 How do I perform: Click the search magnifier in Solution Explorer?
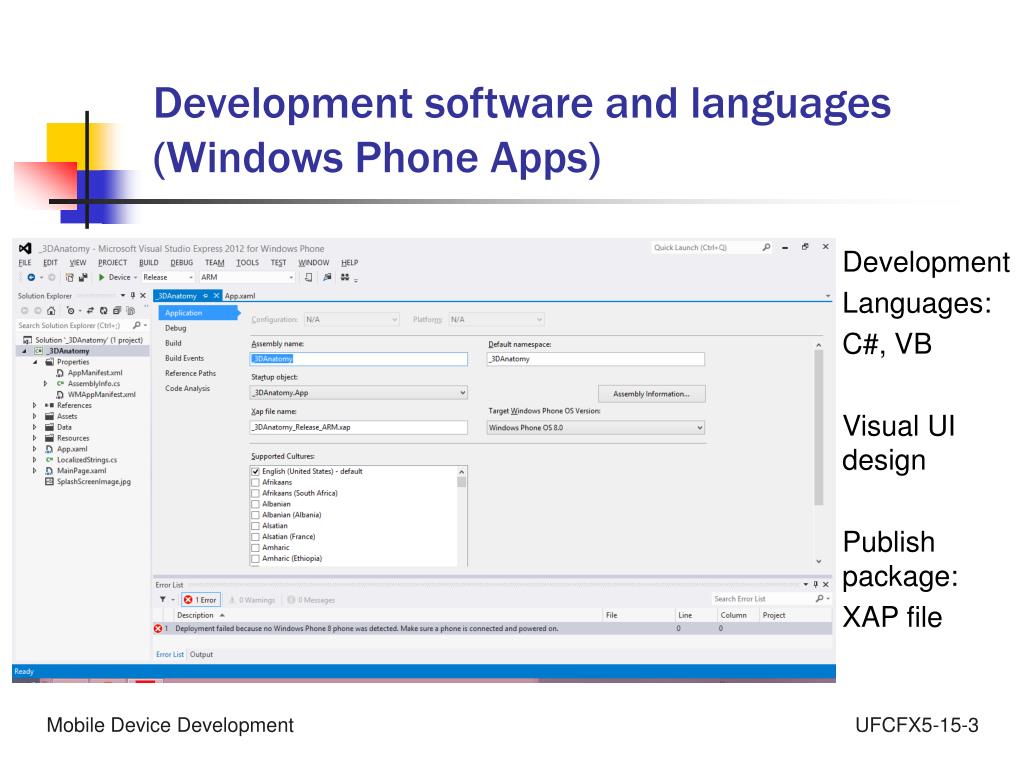click(x=136, y=325)
